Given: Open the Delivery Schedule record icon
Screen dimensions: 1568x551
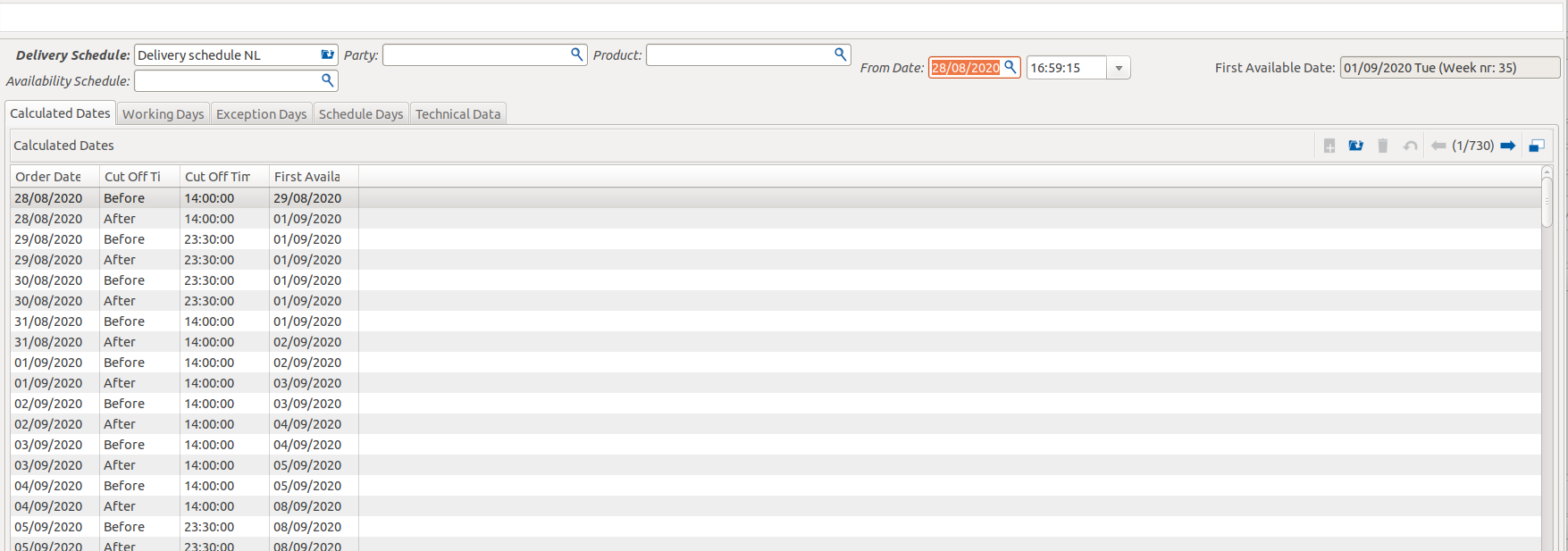Looking at the screenshot, I should tap(327, 54).
